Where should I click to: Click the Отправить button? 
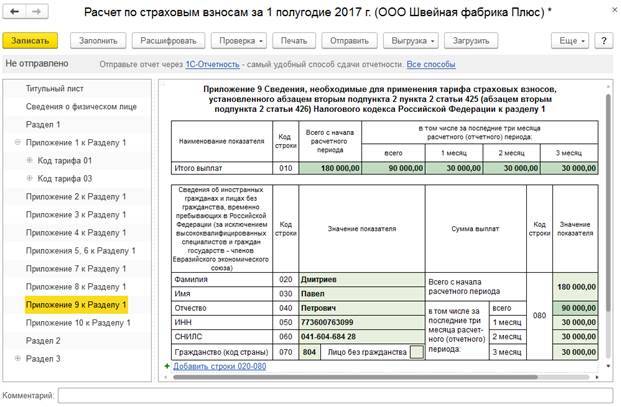point(349,41)
